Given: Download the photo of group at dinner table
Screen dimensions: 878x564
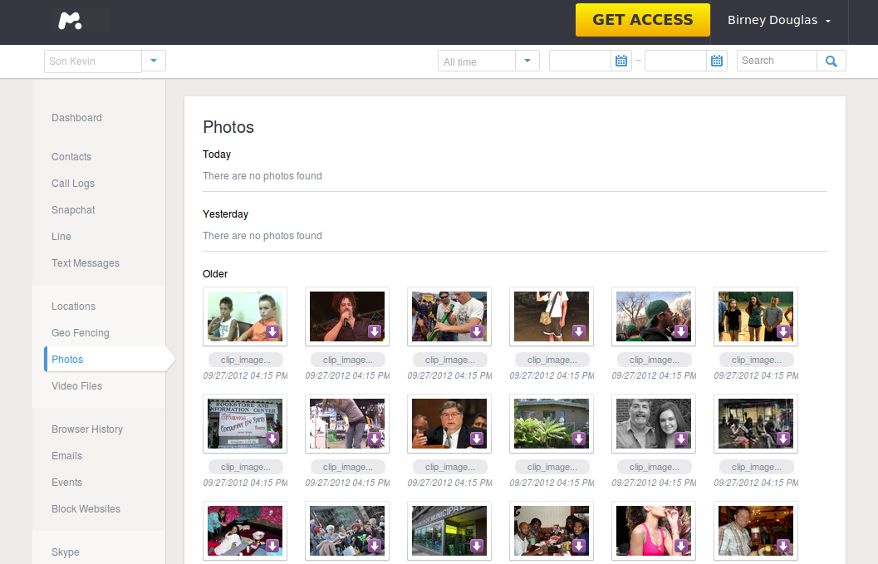Looking at the screenshot, I should (x=579, y=546).
